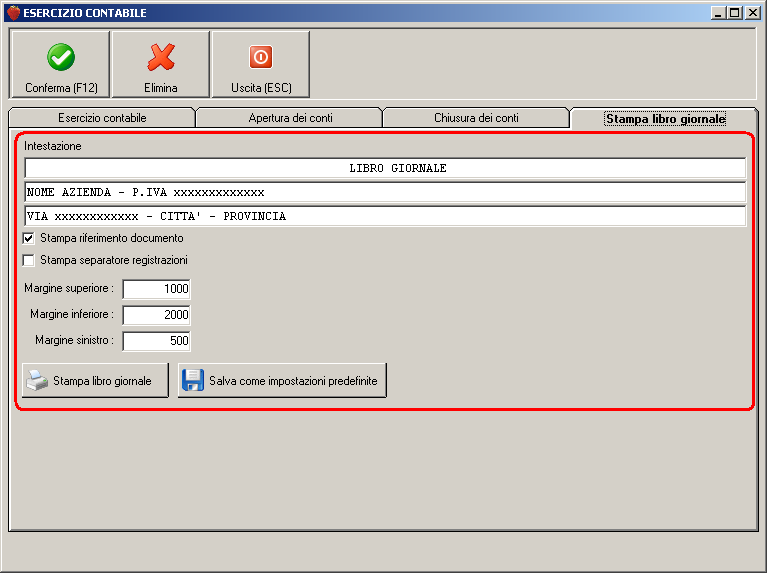Click the green checkmark Conferma (F12) icon
Screen dimensions: 767x573
(61, 57)
